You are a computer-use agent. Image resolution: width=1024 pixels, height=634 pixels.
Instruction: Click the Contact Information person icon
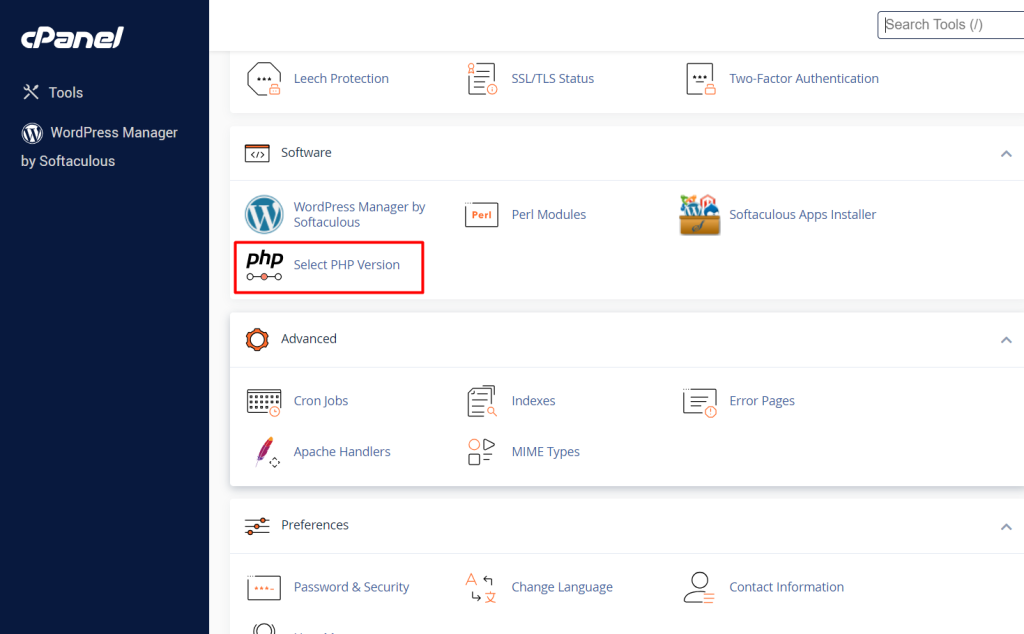tap(699, 588)
